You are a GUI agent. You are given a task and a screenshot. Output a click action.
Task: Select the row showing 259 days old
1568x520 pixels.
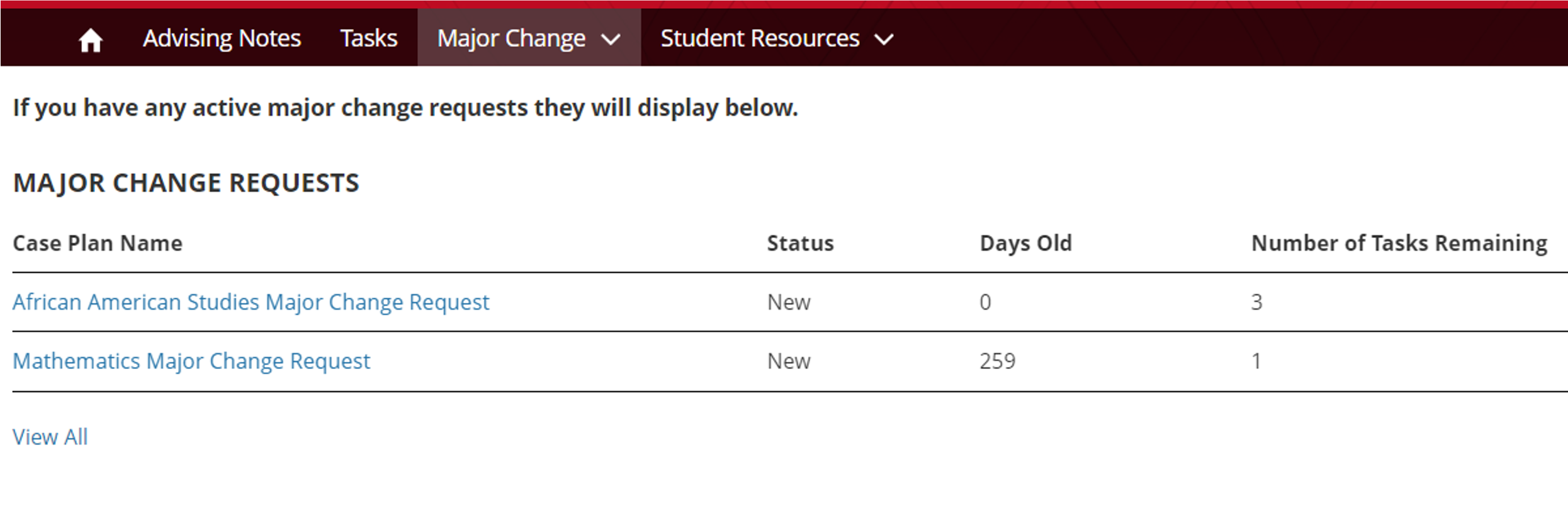[998, 361]
